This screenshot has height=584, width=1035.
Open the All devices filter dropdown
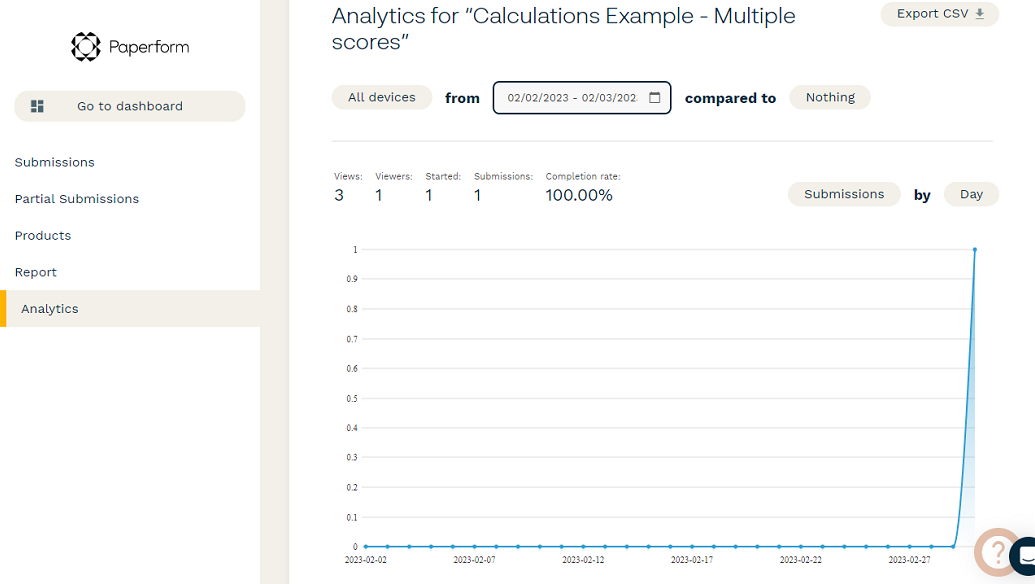click(382, 97)
